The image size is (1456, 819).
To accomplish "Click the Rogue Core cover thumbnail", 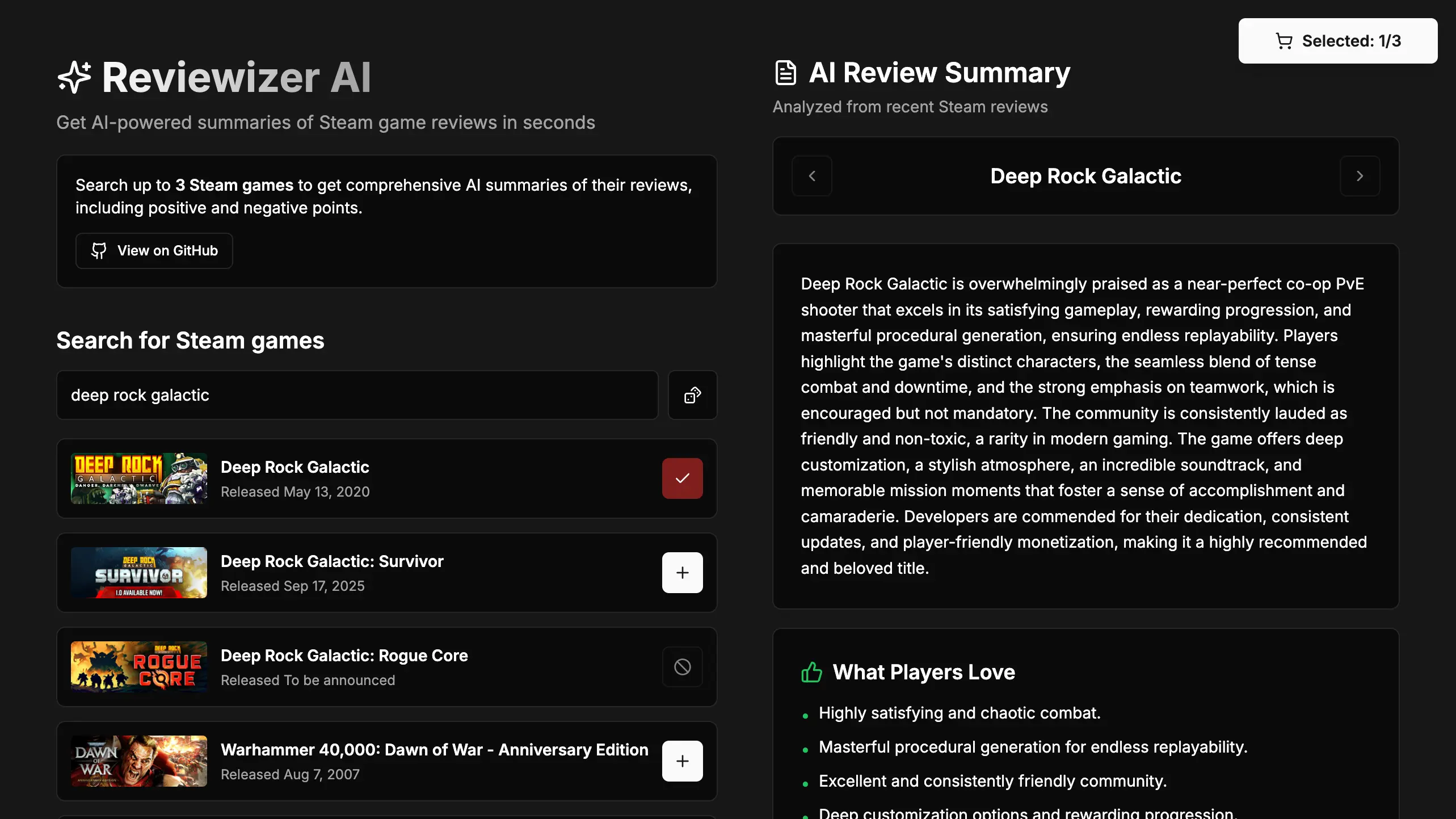I will click(x=139, y=667).
